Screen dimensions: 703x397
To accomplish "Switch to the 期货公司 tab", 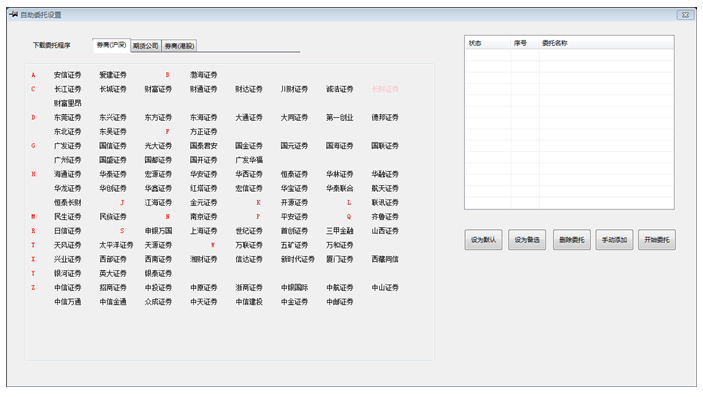I will pos(146,46).
